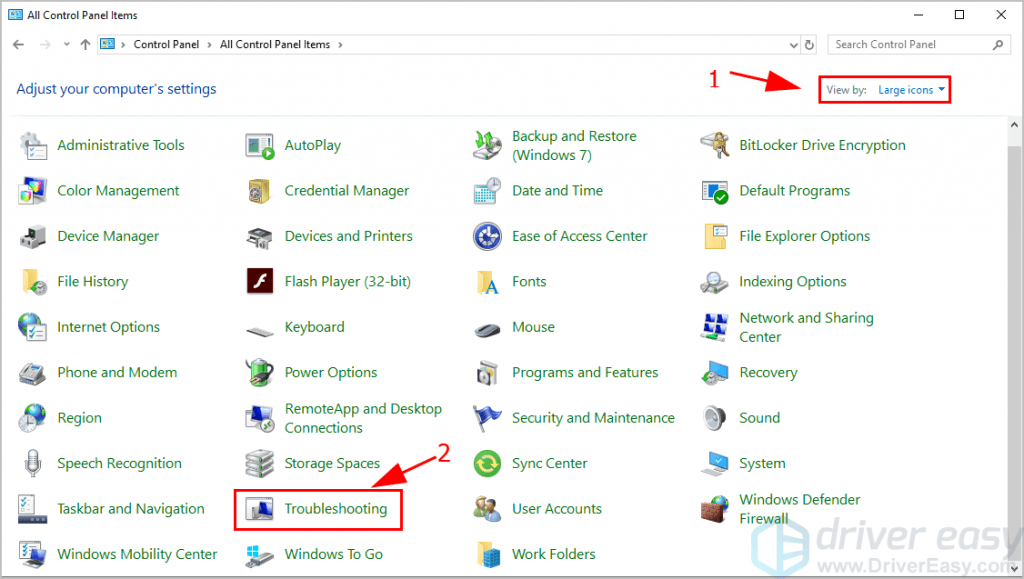Click the Storage Spaces icon

click(x=260, y=464)
